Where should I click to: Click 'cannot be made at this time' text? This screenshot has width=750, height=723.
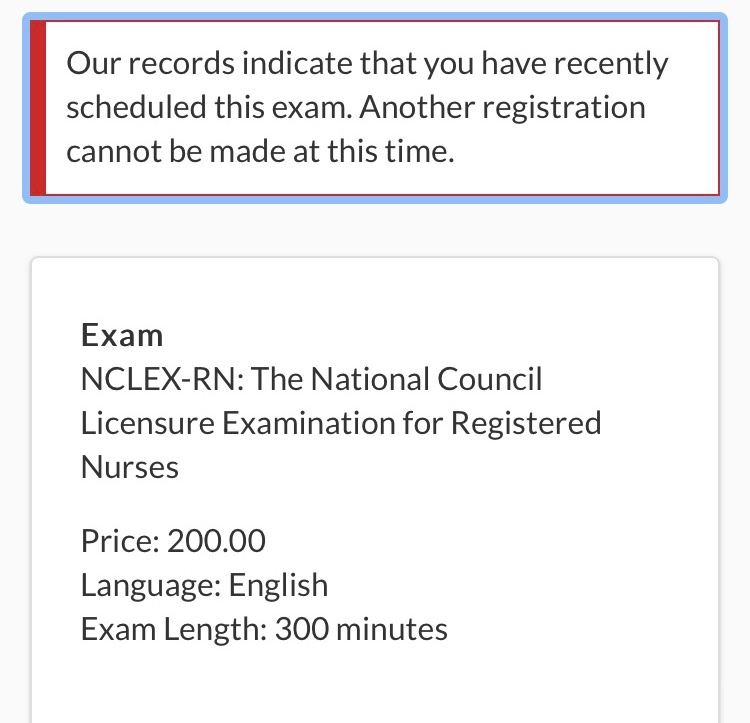260,152
